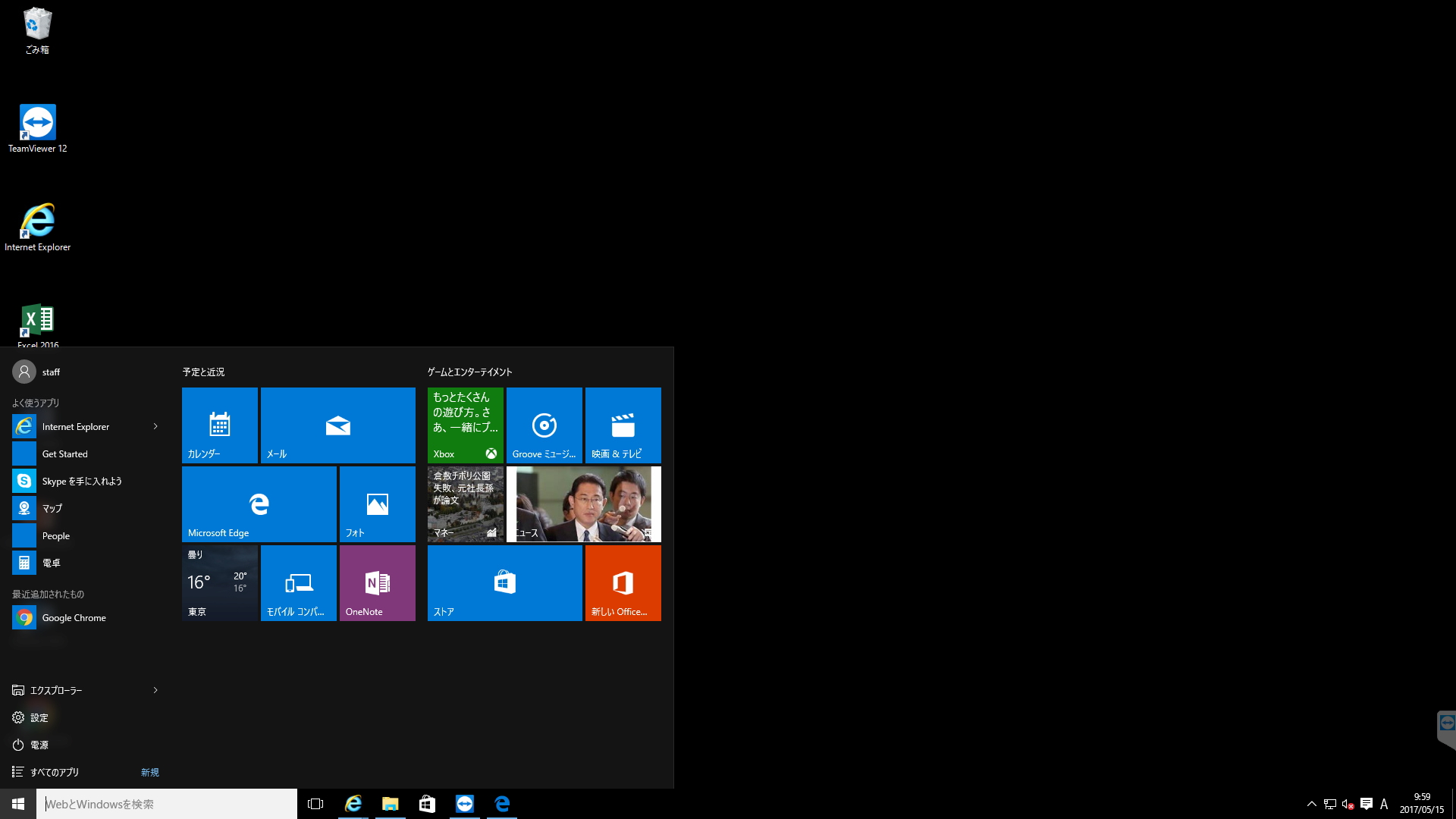Open the 電源 power options
The height and width of the screenshot is (819, 1456).
coord(85,745)
